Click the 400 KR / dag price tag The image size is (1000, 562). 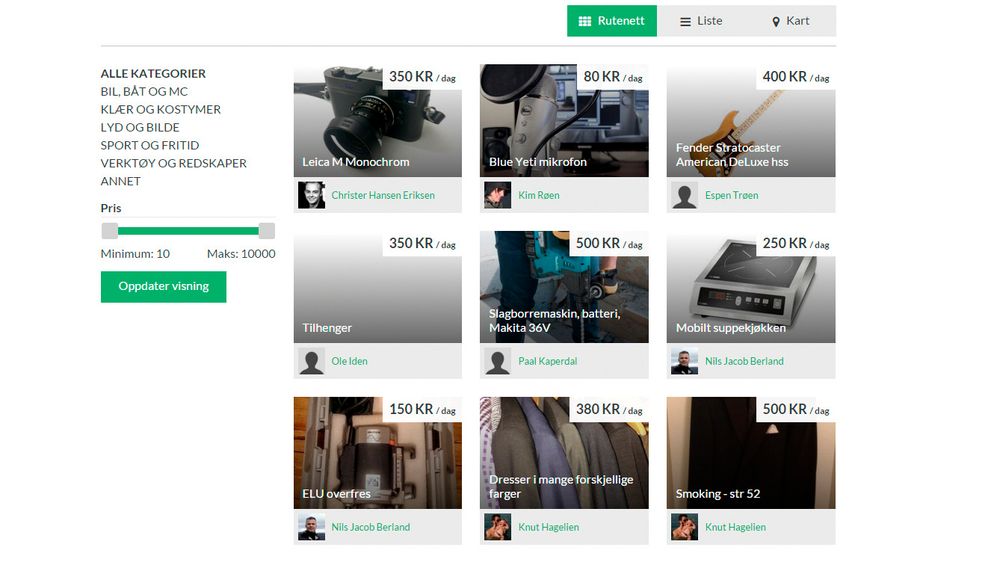796,77
